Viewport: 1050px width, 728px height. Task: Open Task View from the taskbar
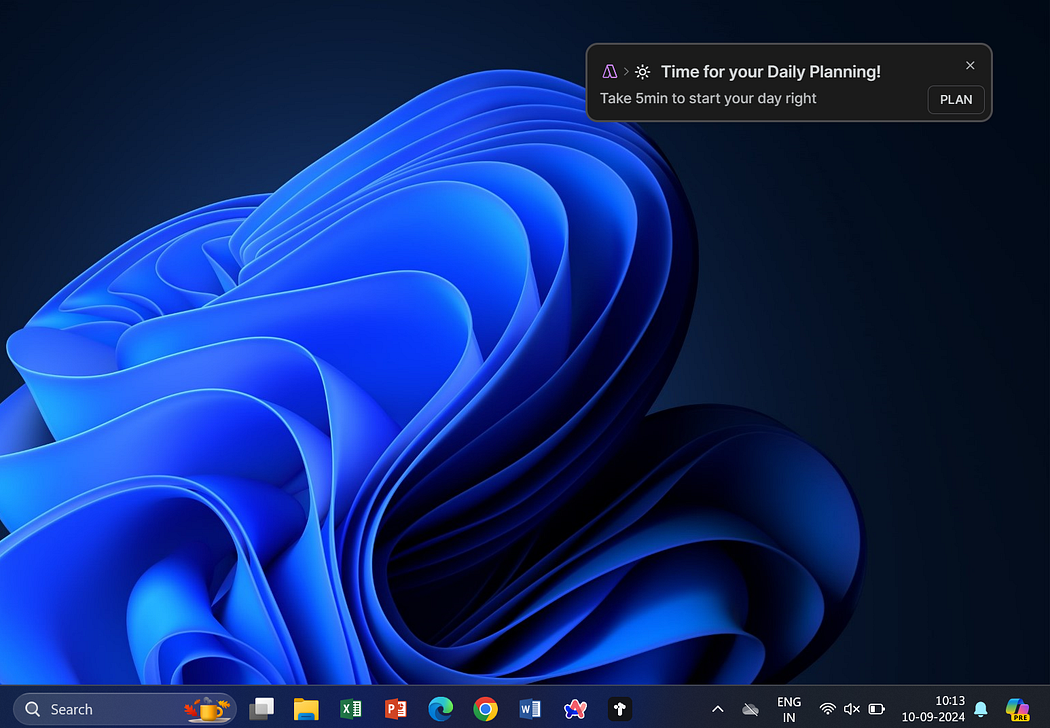click(261, 709)
